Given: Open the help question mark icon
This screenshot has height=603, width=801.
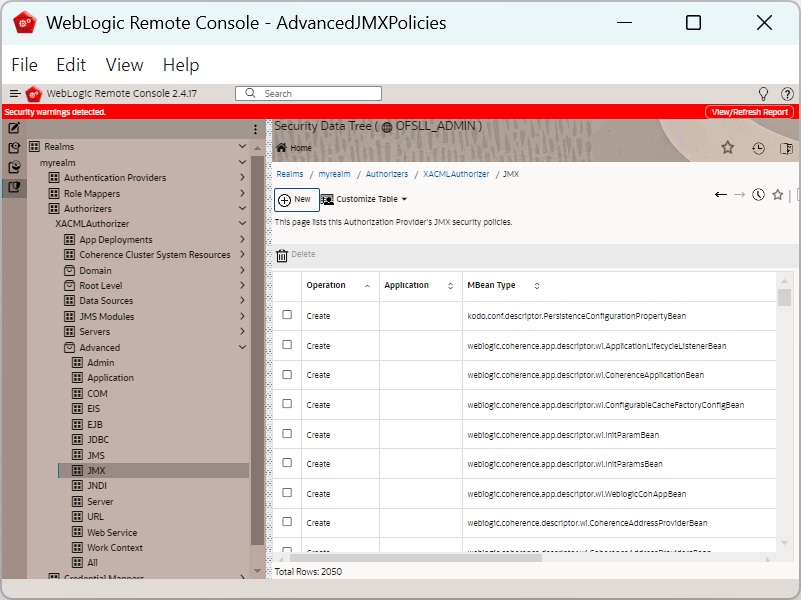Looking at the screenshot, I should (787, 94).
